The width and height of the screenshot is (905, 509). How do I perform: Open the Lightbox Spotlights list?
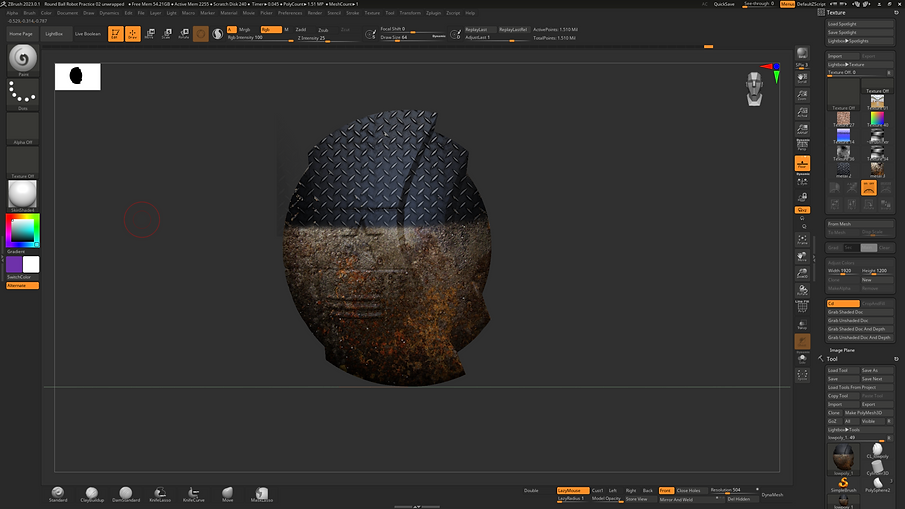tap(859, 41)
